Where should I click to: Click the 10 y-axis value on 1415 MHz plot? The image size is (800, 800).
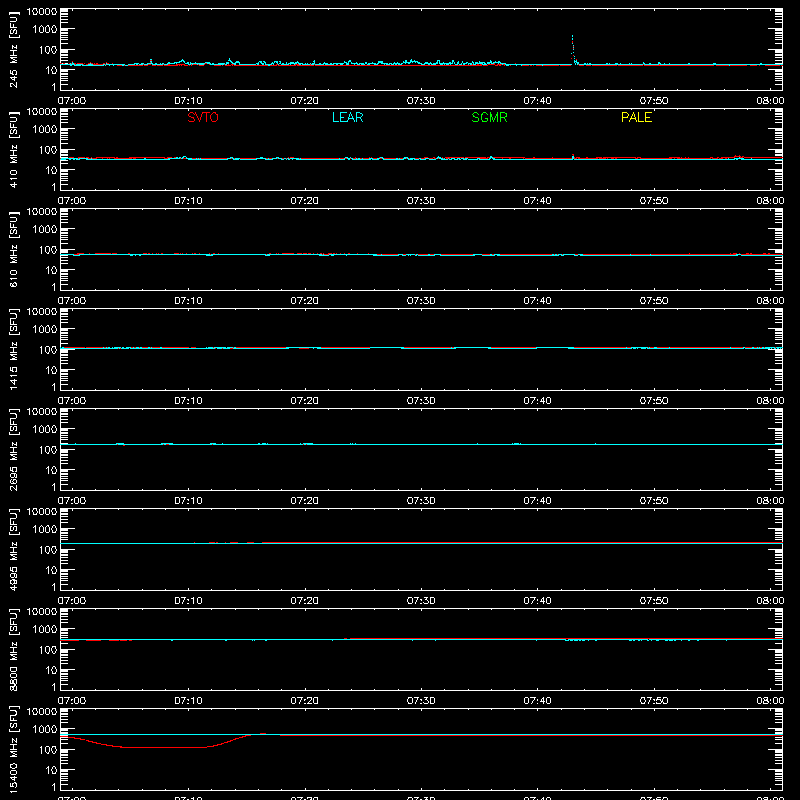coord(51,370)
